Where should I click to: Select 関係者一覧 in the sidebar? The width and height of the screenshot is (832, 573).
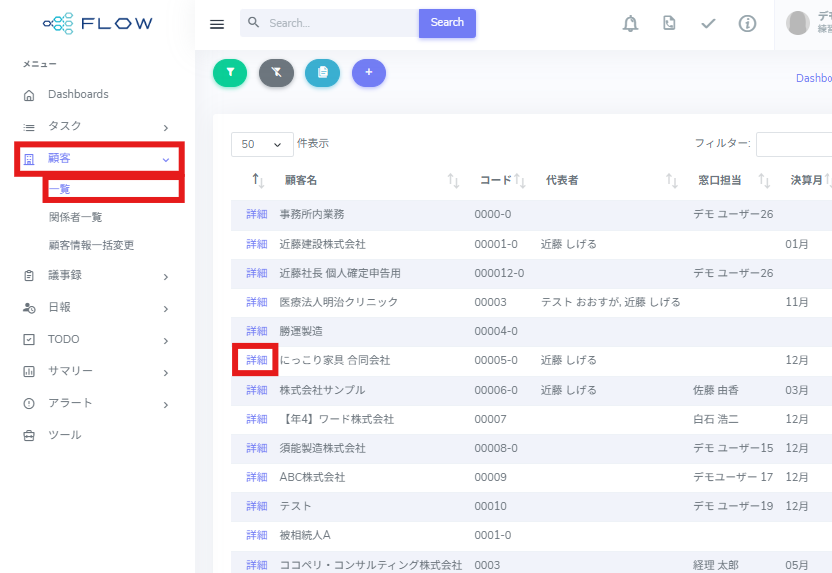pos(75,217)
